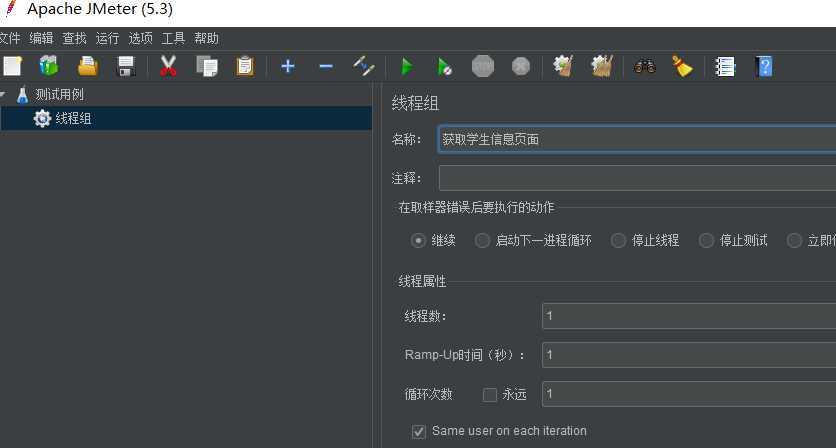Select the 继续 radio button

click(418, 241)
